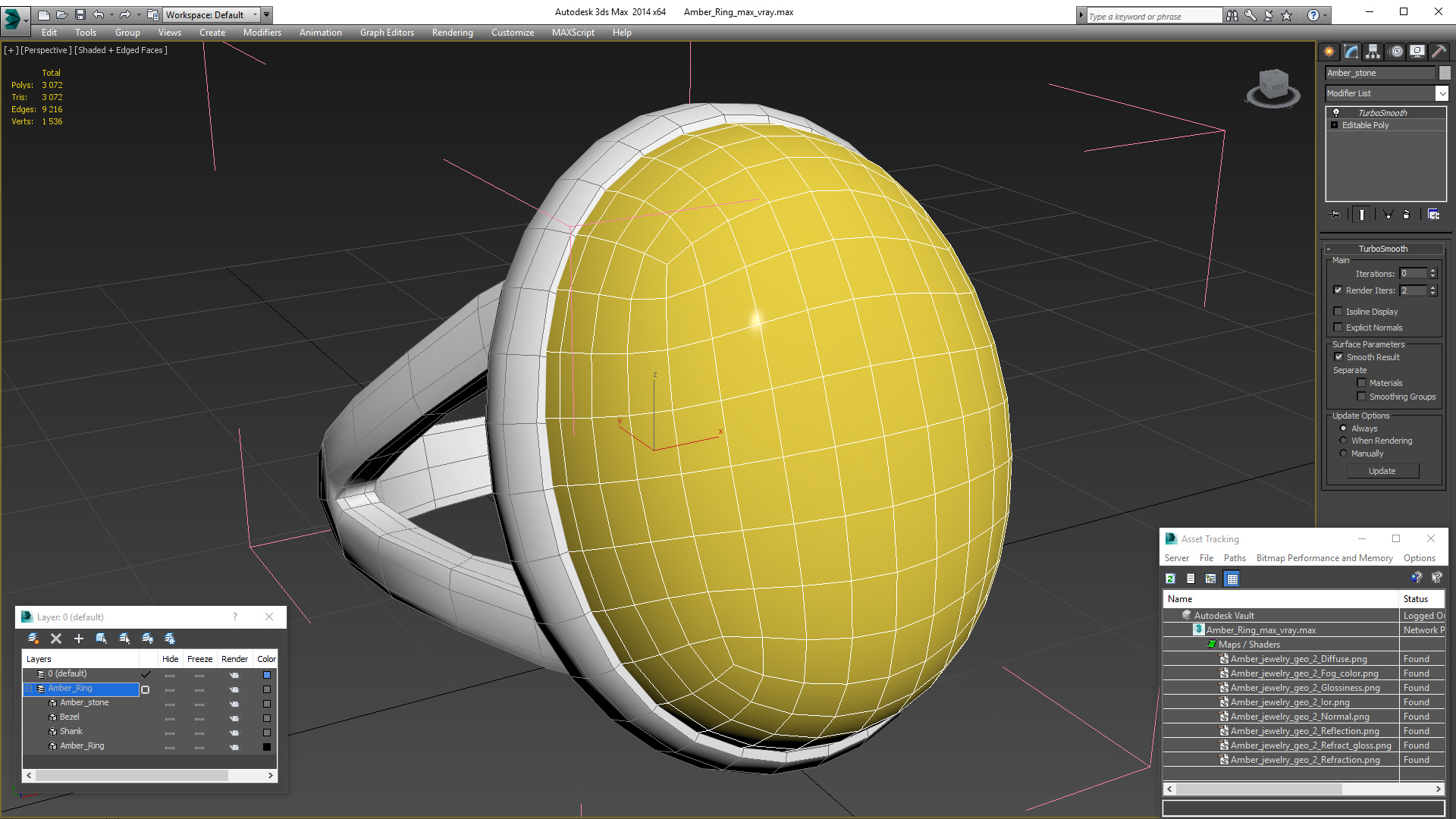The image size is (1456, 819).
Task: Switch Asset Tracking to table view icon
Action: click(1232, 579)
